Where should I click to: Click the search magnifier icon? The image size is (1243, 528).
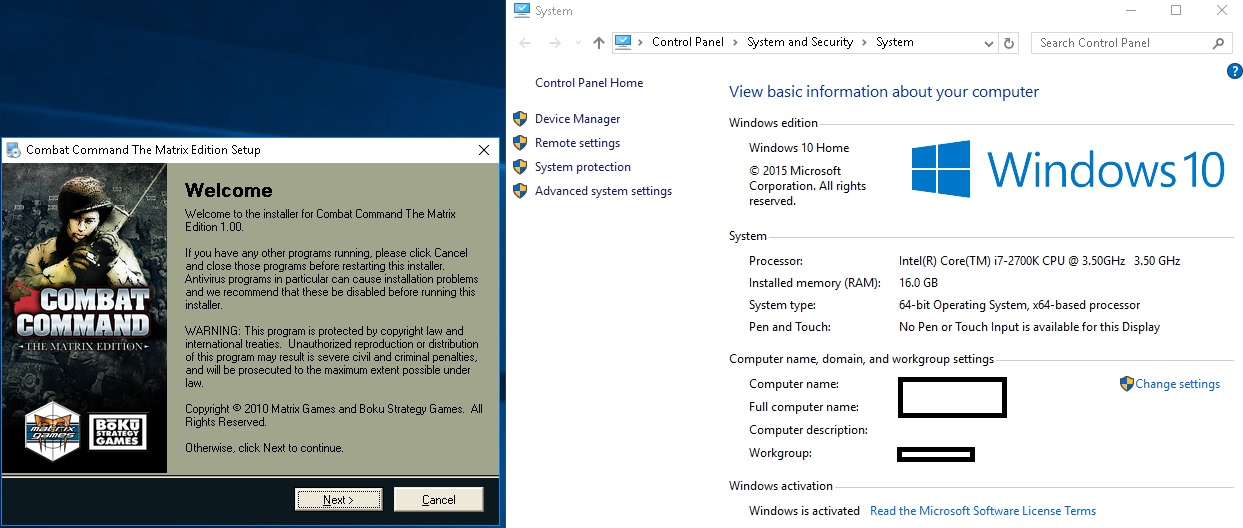(1218, 43)
